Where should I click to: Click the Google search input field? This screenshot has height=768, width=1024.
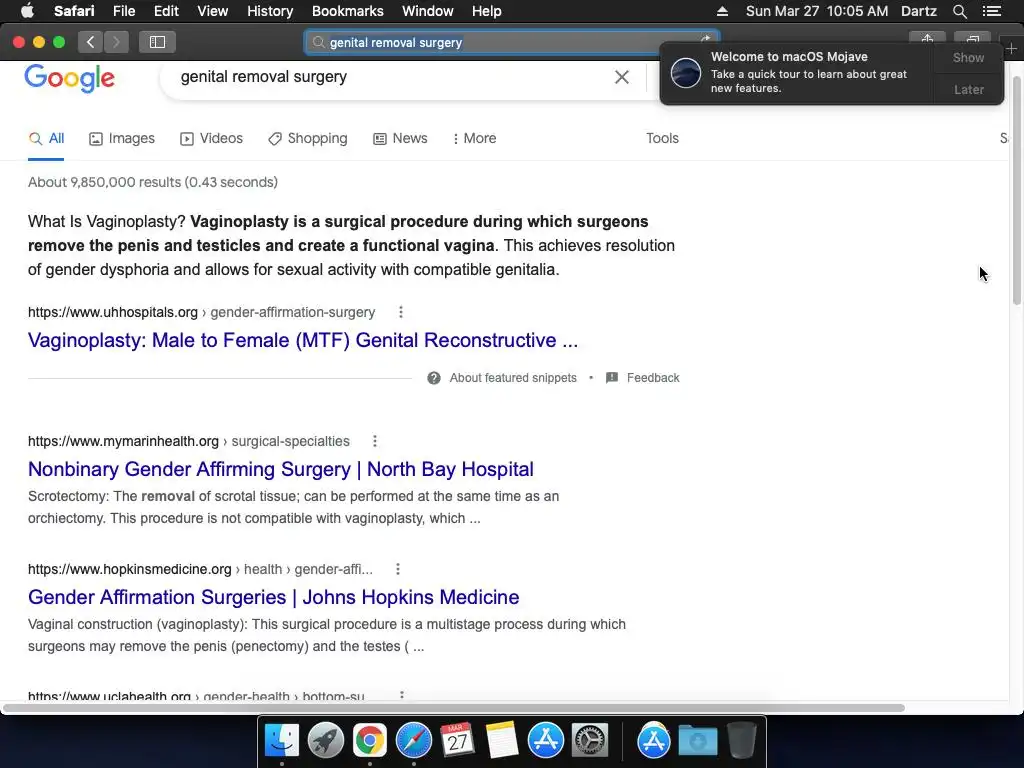[392, 77]
